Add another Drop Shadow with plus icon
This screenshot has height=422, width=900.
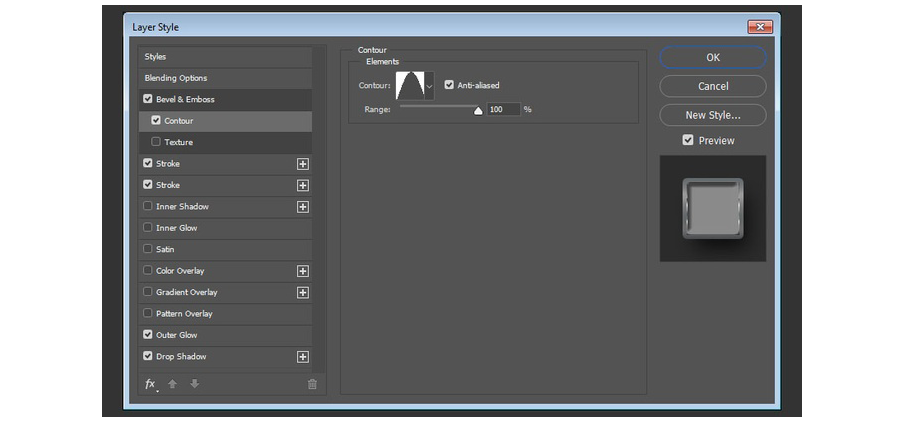click(302, 357)
